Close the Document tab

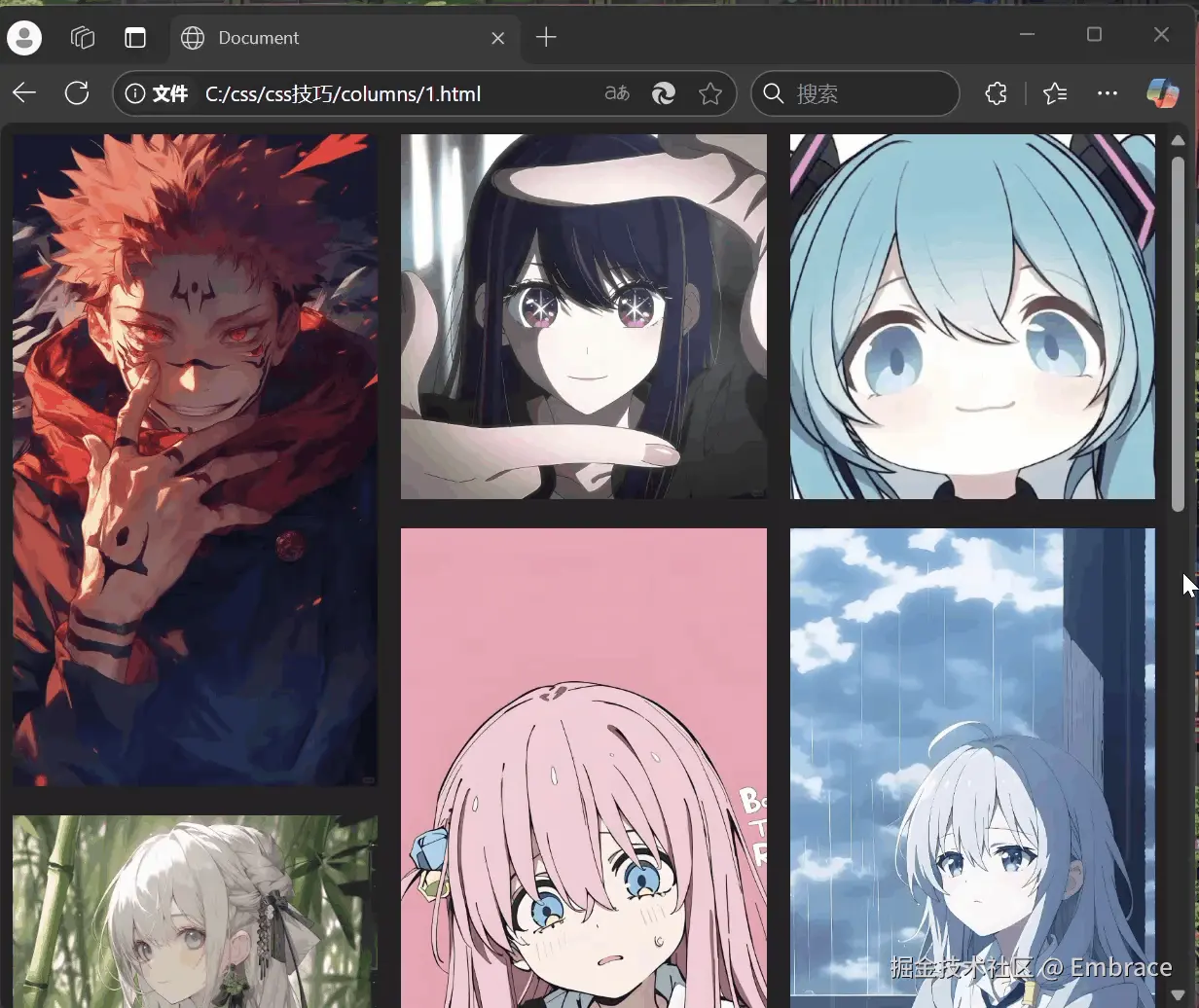pyautogui.click(x=497, y=38)
